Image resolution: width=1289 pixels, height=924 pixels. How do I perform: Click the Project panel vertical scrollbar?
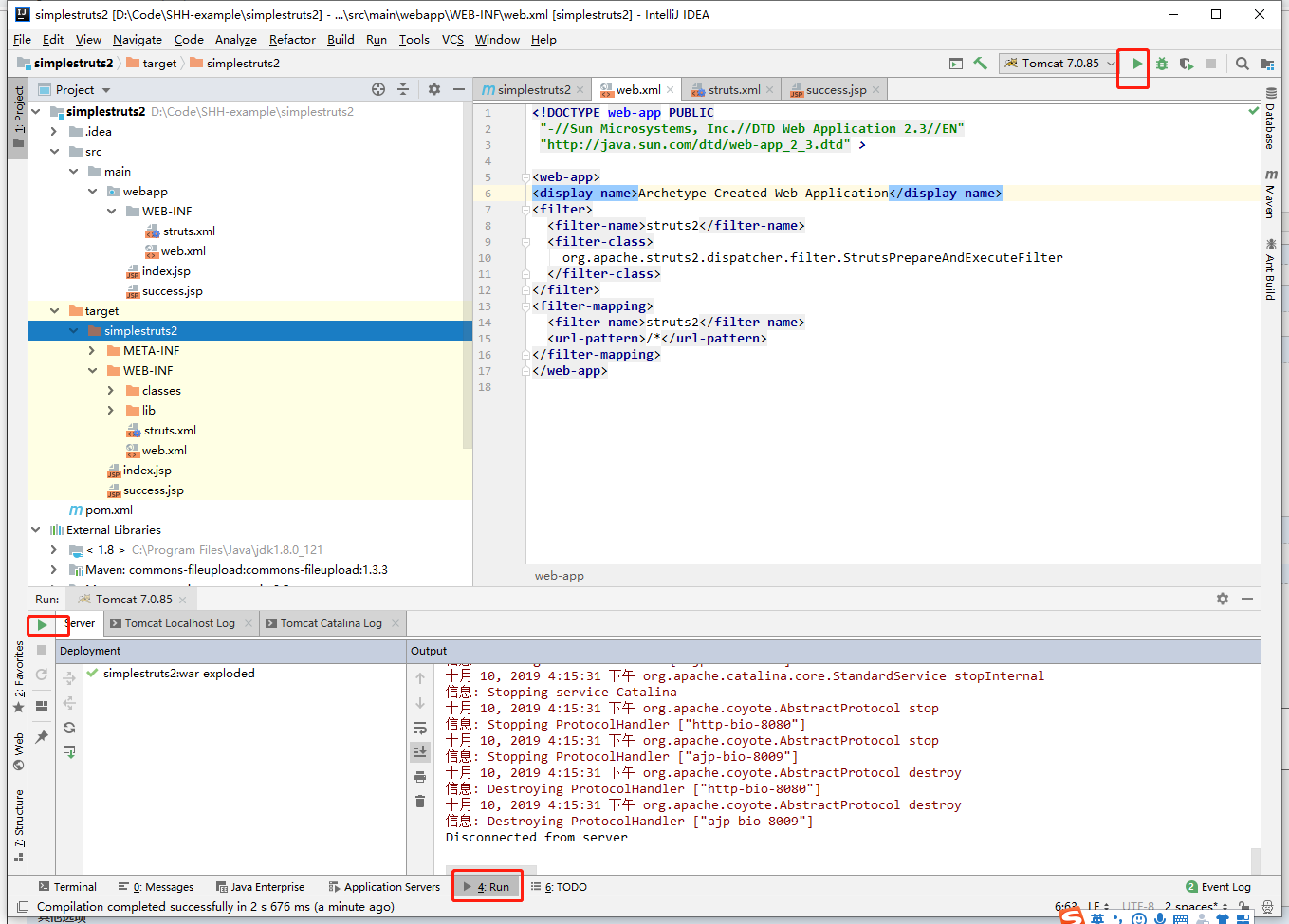pyautogui.click(x=468, y=275)
